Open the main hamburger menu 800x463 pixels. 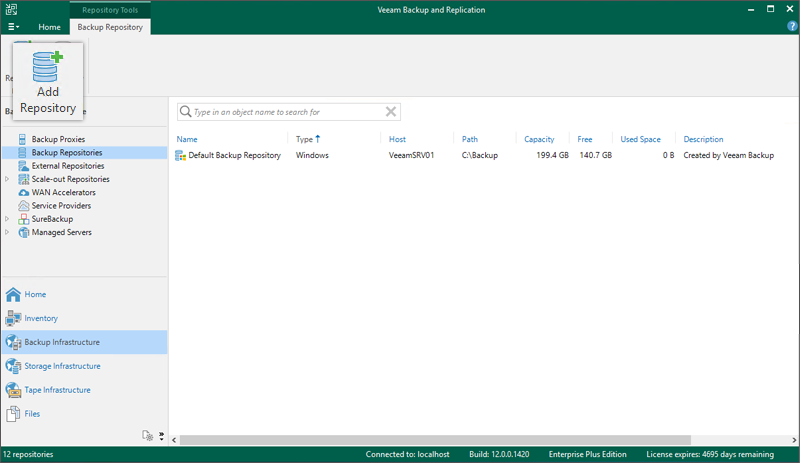(x=13, y=27)
